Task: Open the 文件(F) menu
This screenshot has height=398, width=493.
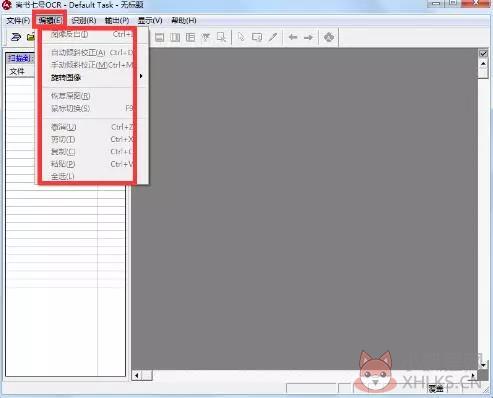Action: click(18, 21)
